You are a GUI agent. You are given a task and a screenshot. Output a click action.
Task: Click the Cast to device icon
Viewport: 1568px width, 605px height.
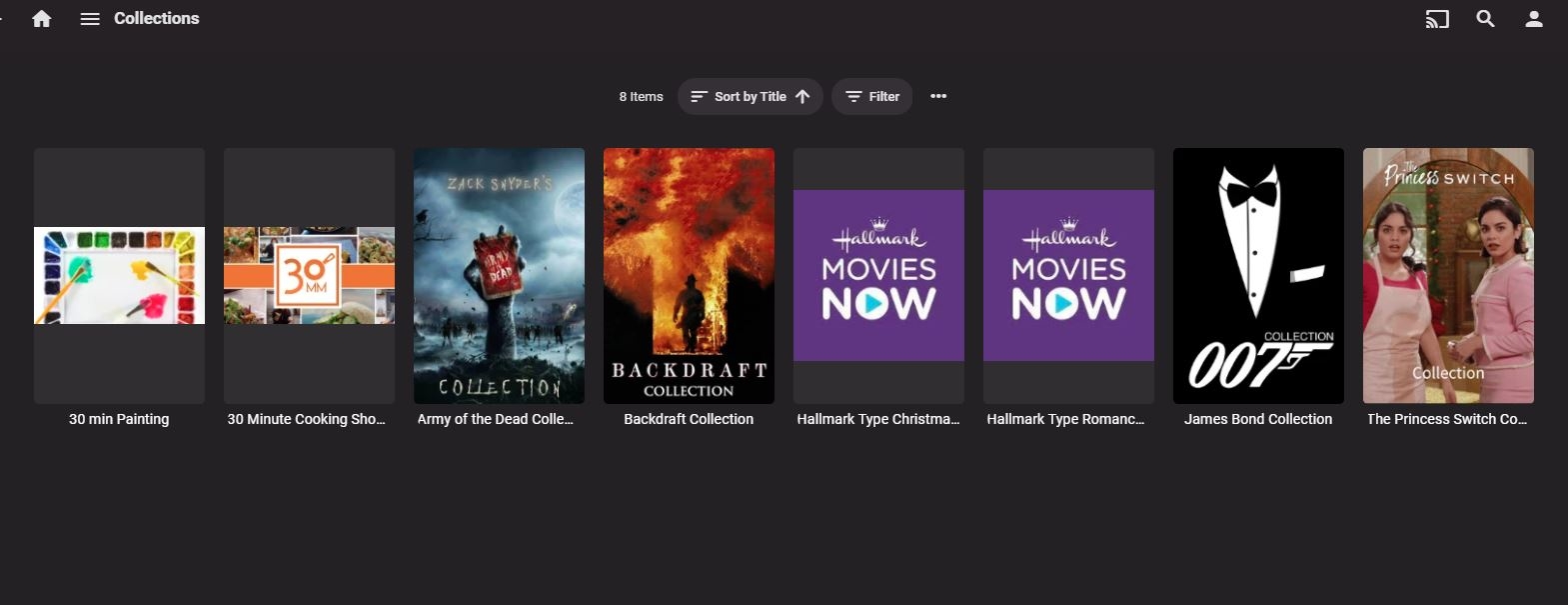pos(1437,19)
